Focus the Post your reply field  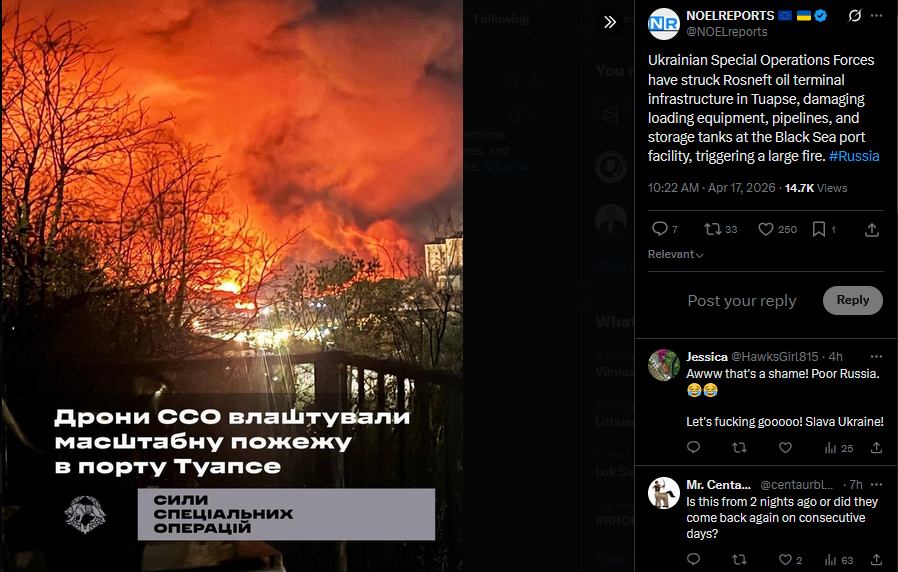(x=742, y=301)
